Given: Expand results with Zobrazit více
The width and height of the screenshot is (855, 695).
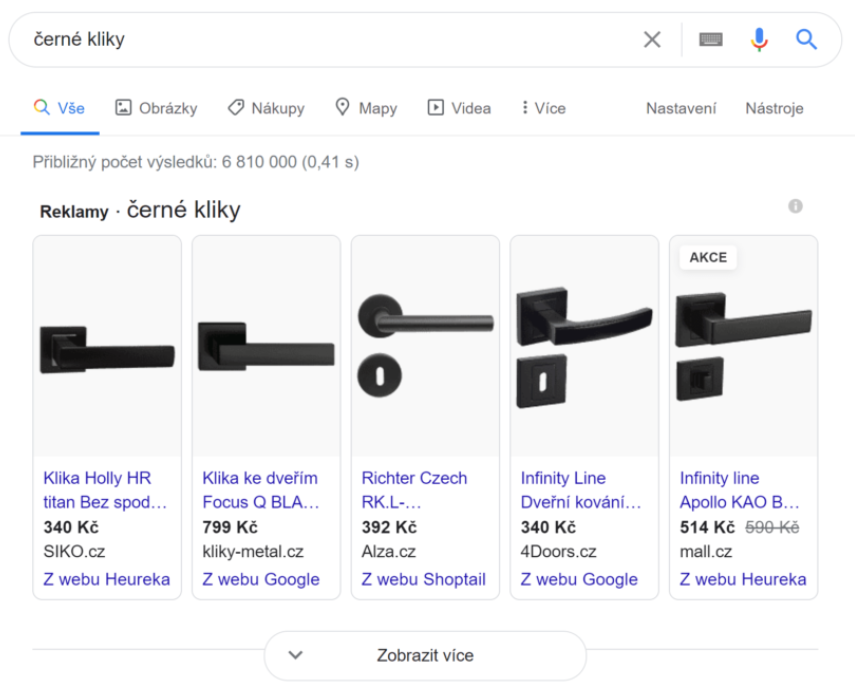Looking at the screenshot, I should 425,655.
